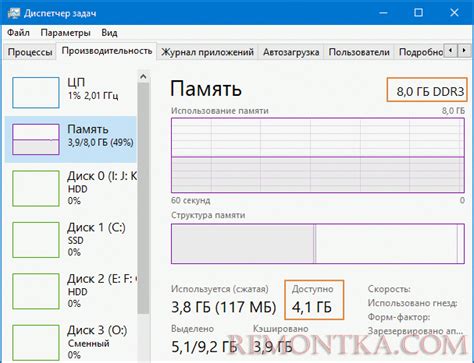Click the Память heading
The width and height of the screenshot is (474, 363).
click(206, 89)
